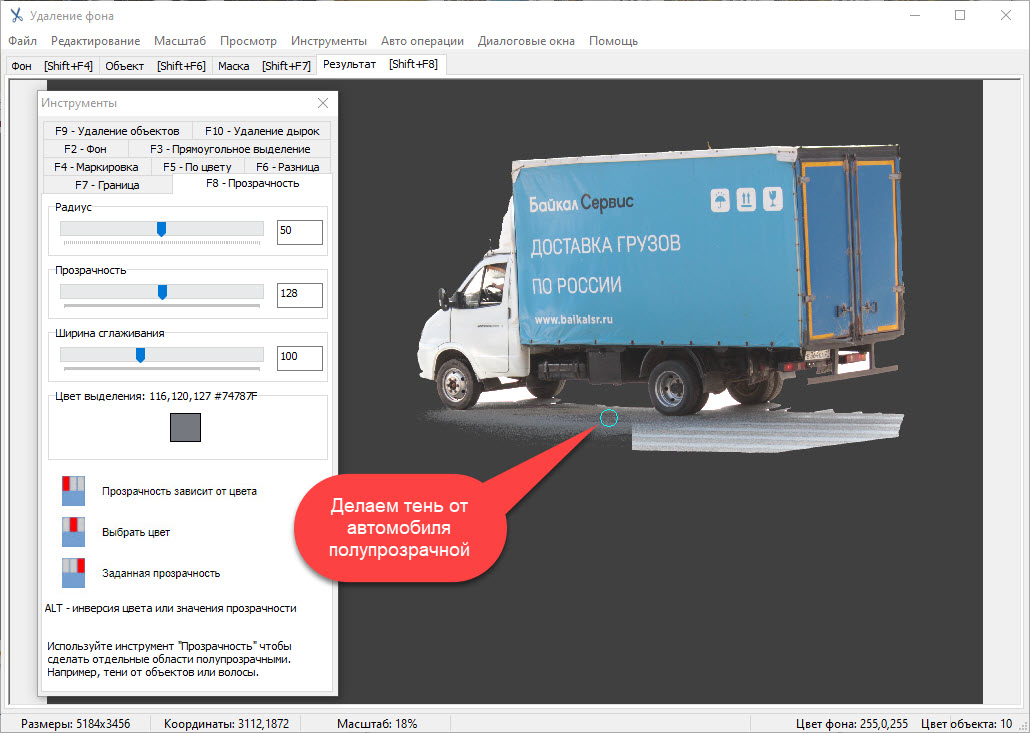Viewport: 1030px width, 733px height.
Task: Click the Радиус slider handle
Action: point(161,229)
